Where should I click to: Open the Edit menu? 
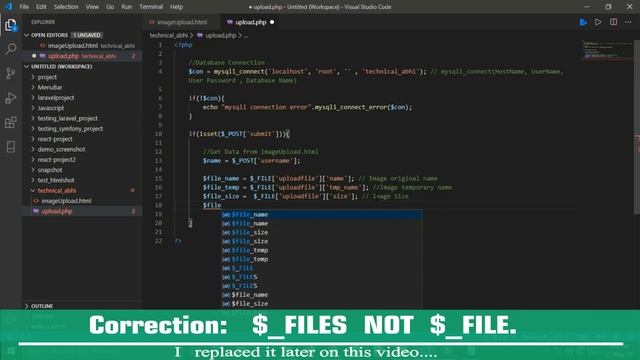pyautogui.click(x=41, y=7)
